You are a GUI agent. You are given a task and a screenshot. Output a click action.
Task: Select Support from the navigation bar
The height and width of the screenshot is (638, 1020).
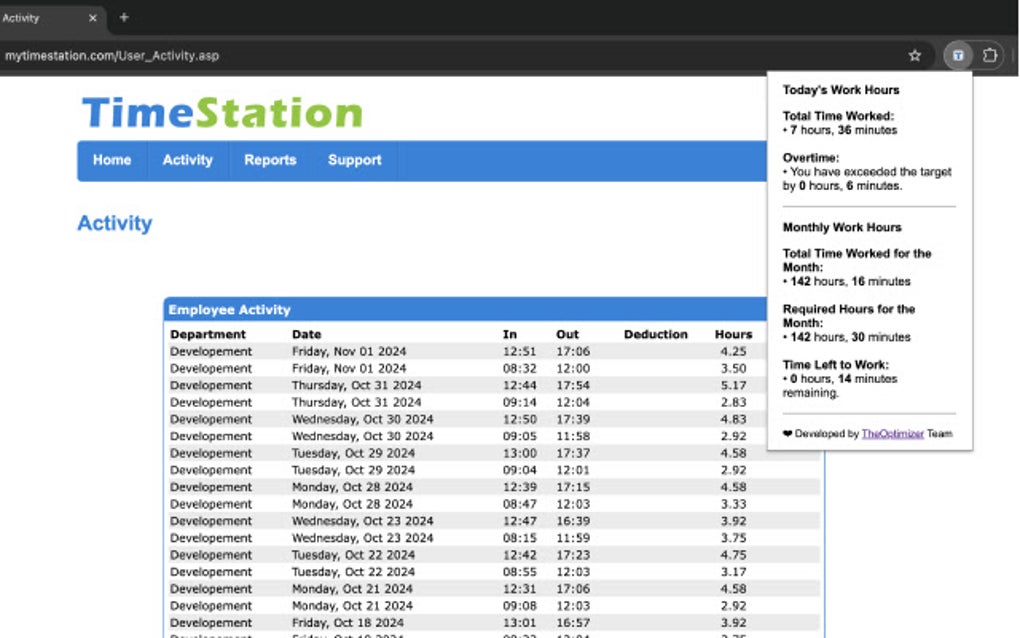pyautogui.click(x=353, y=160)
